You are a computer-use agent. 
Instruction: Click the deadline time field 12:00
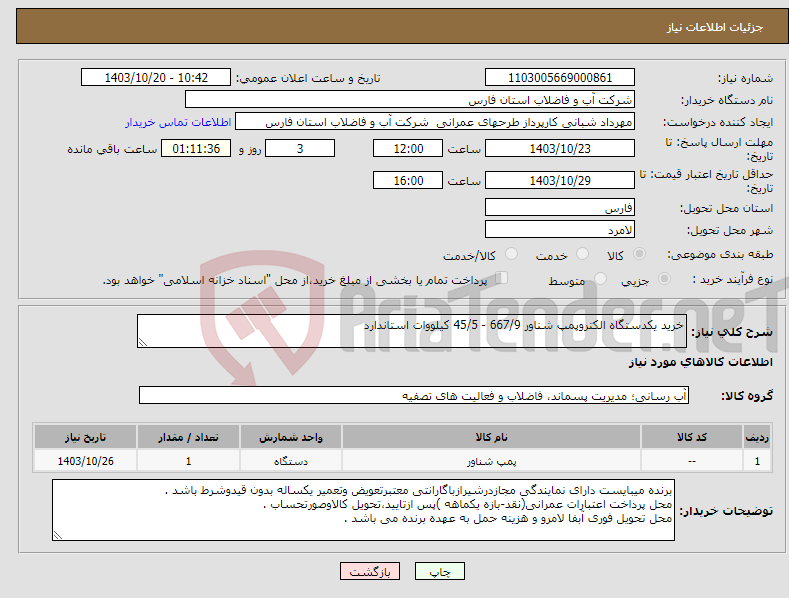click(x=408, y=148)
